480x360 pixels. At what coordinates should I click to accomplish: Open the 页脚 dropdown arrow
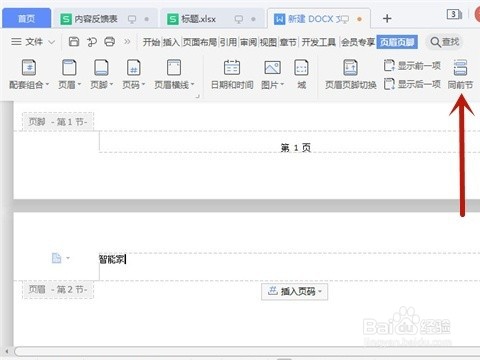click(111, 84)
